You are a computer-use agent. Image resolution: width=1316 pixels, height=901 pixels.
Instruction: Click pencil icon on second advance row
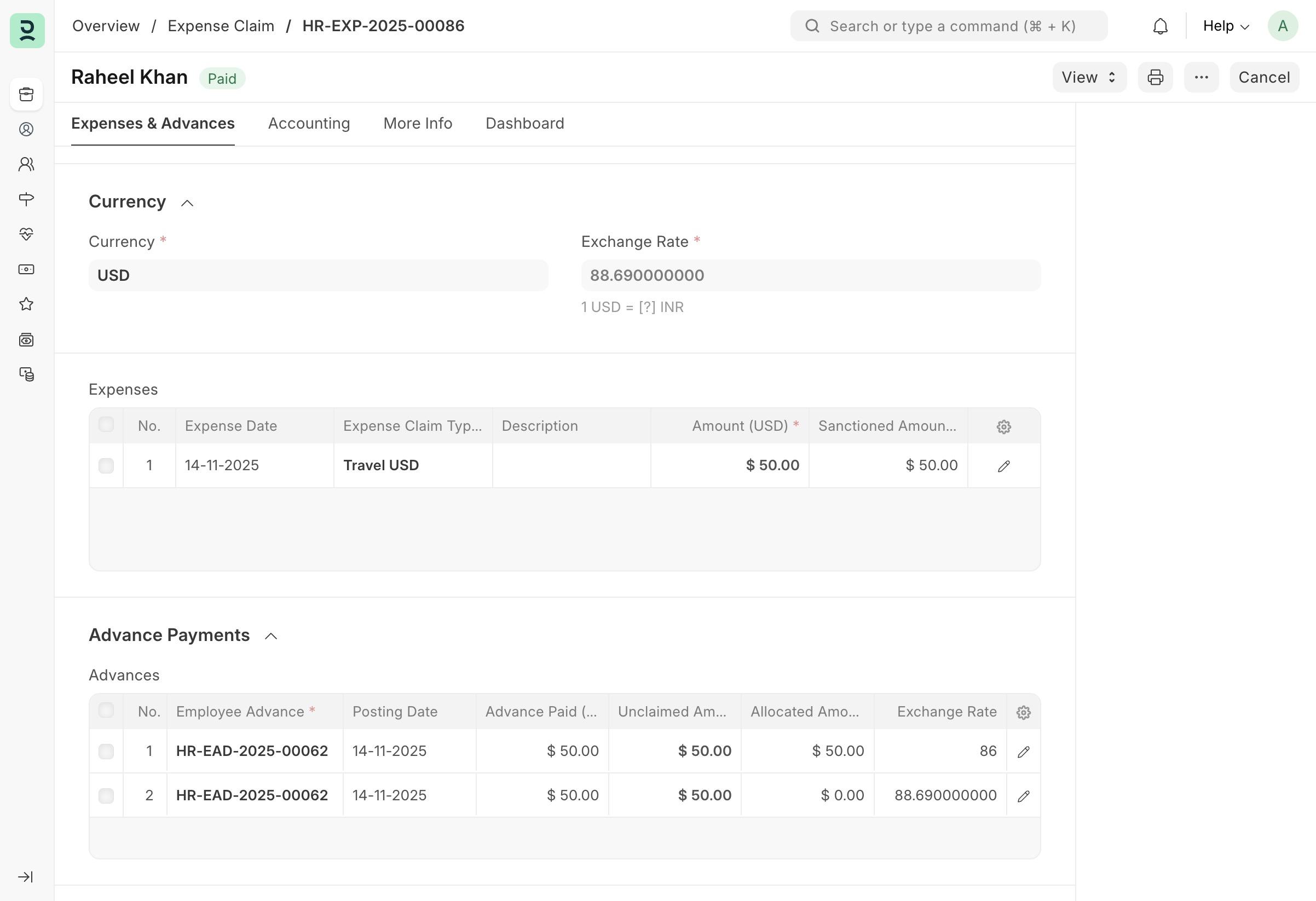[1023, 796]
